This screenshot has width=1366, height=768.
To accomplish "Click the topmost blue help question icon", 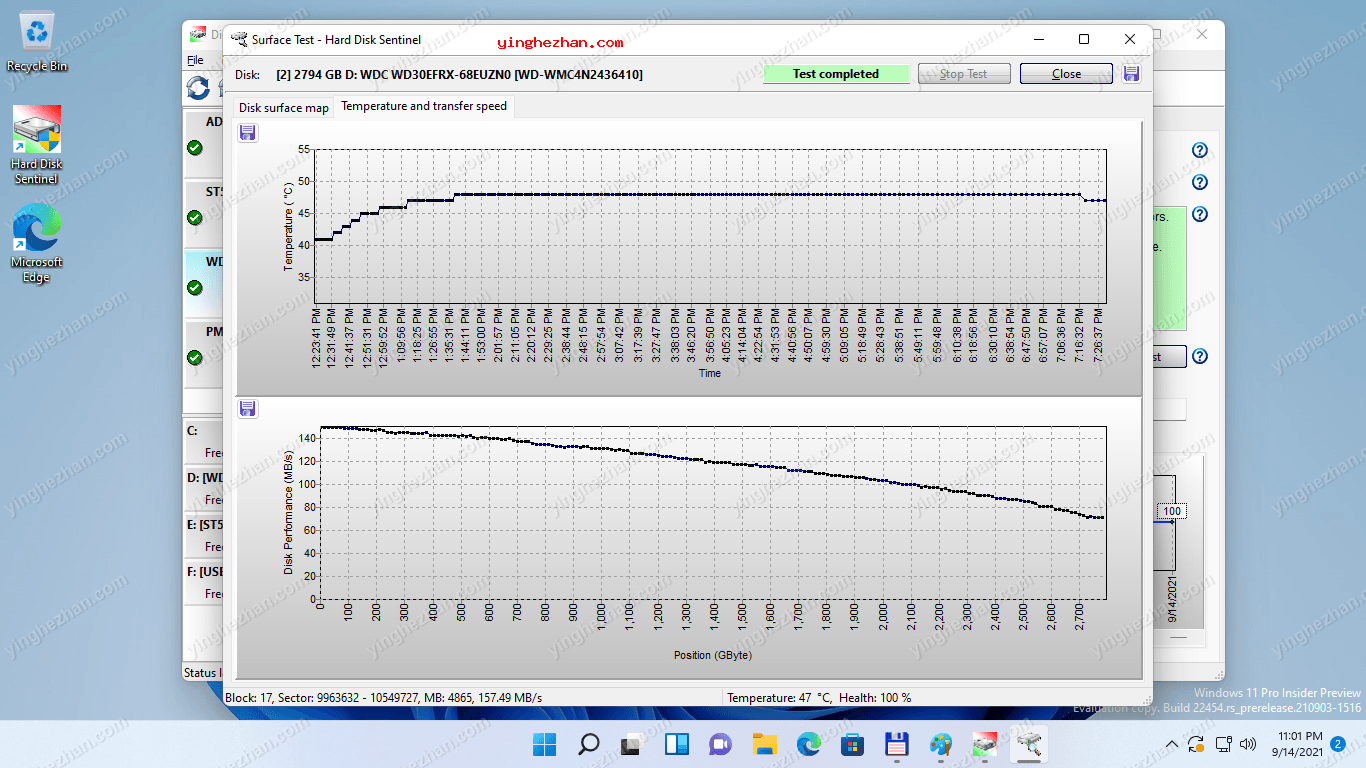I will 1200,151.
